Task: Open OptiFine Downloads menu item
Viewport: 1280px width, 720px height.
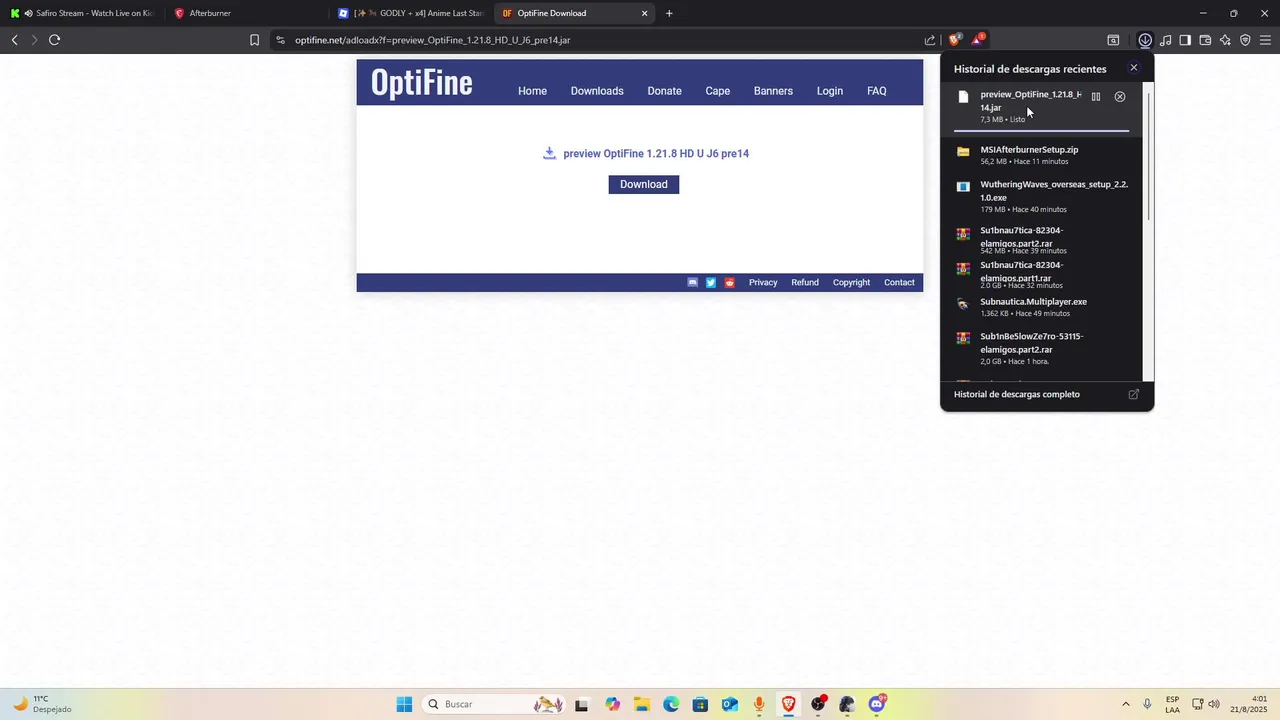Action: [x=597, y=91]
